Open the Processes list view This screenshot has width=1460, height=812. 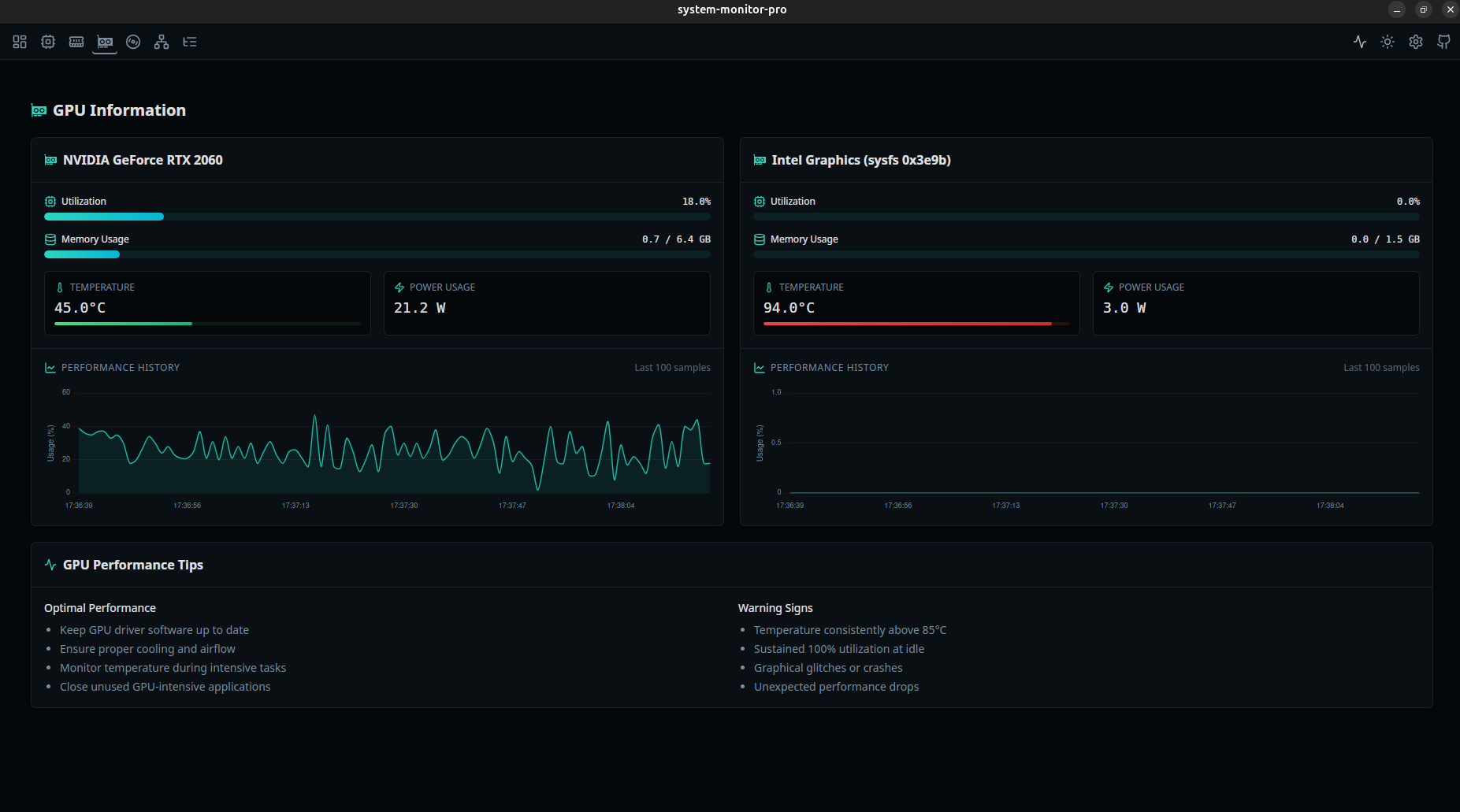point(189,42)
